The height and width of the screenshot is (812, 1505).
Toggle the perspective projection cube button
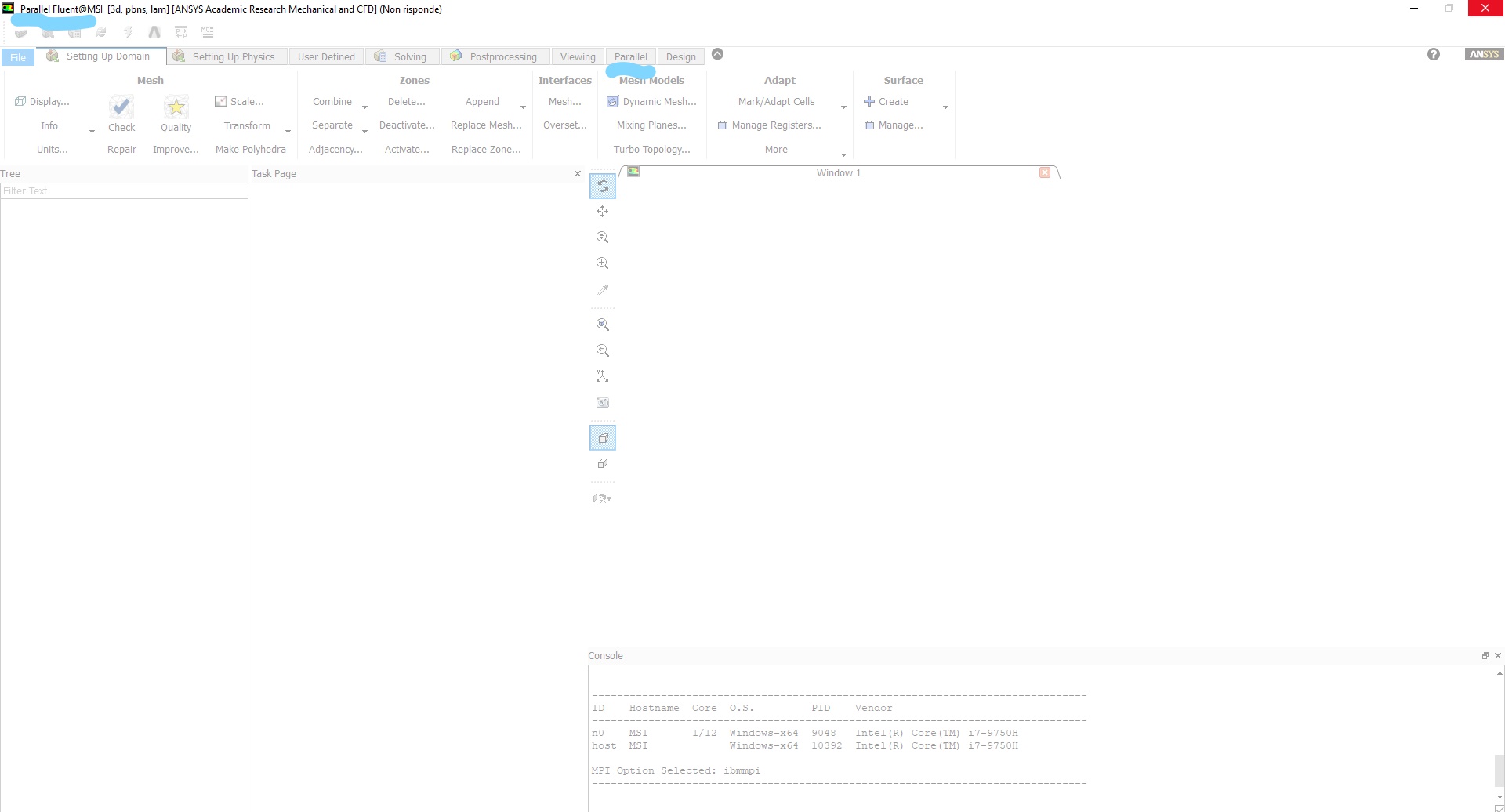point(603,438)
